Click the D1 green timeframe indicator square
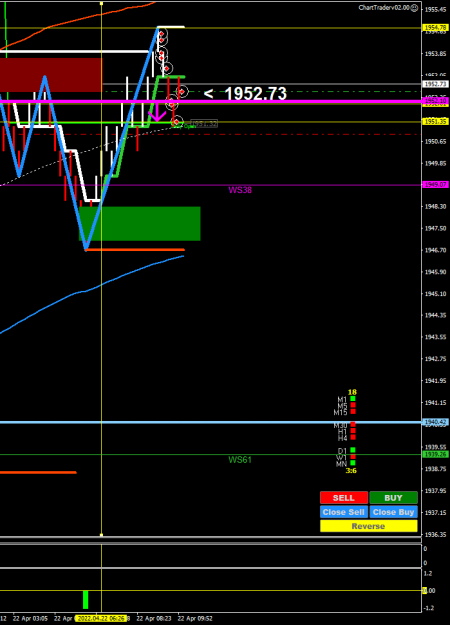Screen dimensions: 450x625 pyautogui.click(x=353, y=450)
